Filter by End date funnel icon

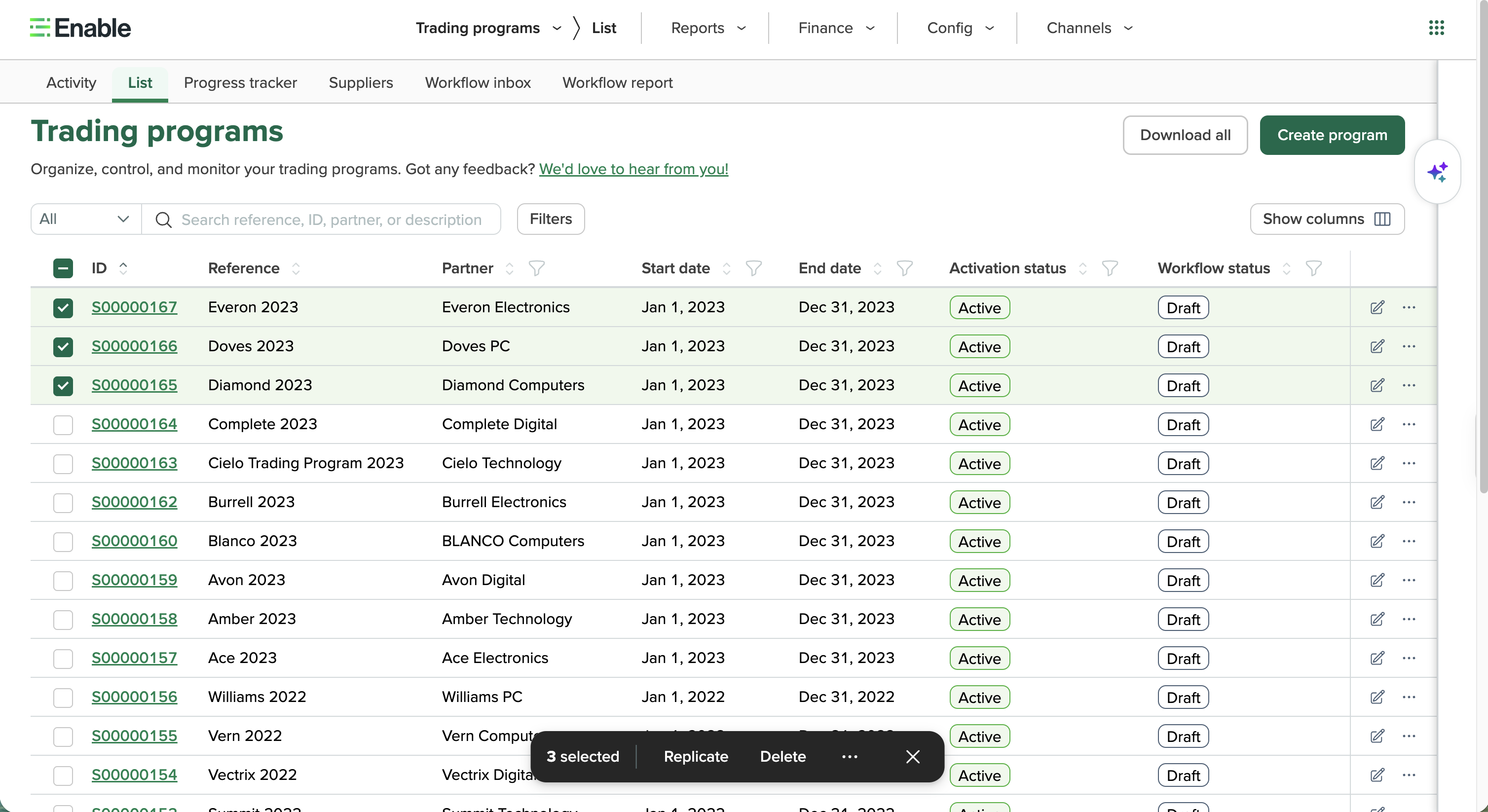[x=904, y=268]
